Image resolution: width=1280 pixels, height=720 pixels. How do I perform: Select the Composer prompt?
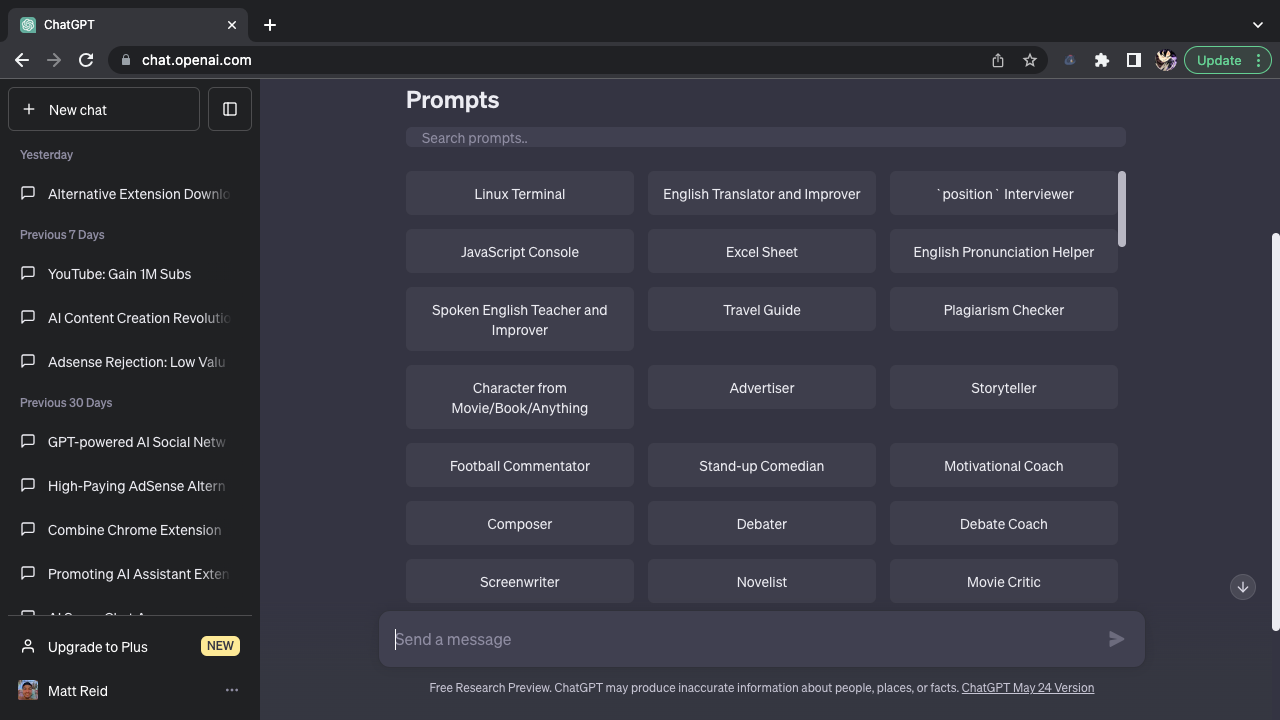pos(520,523)
